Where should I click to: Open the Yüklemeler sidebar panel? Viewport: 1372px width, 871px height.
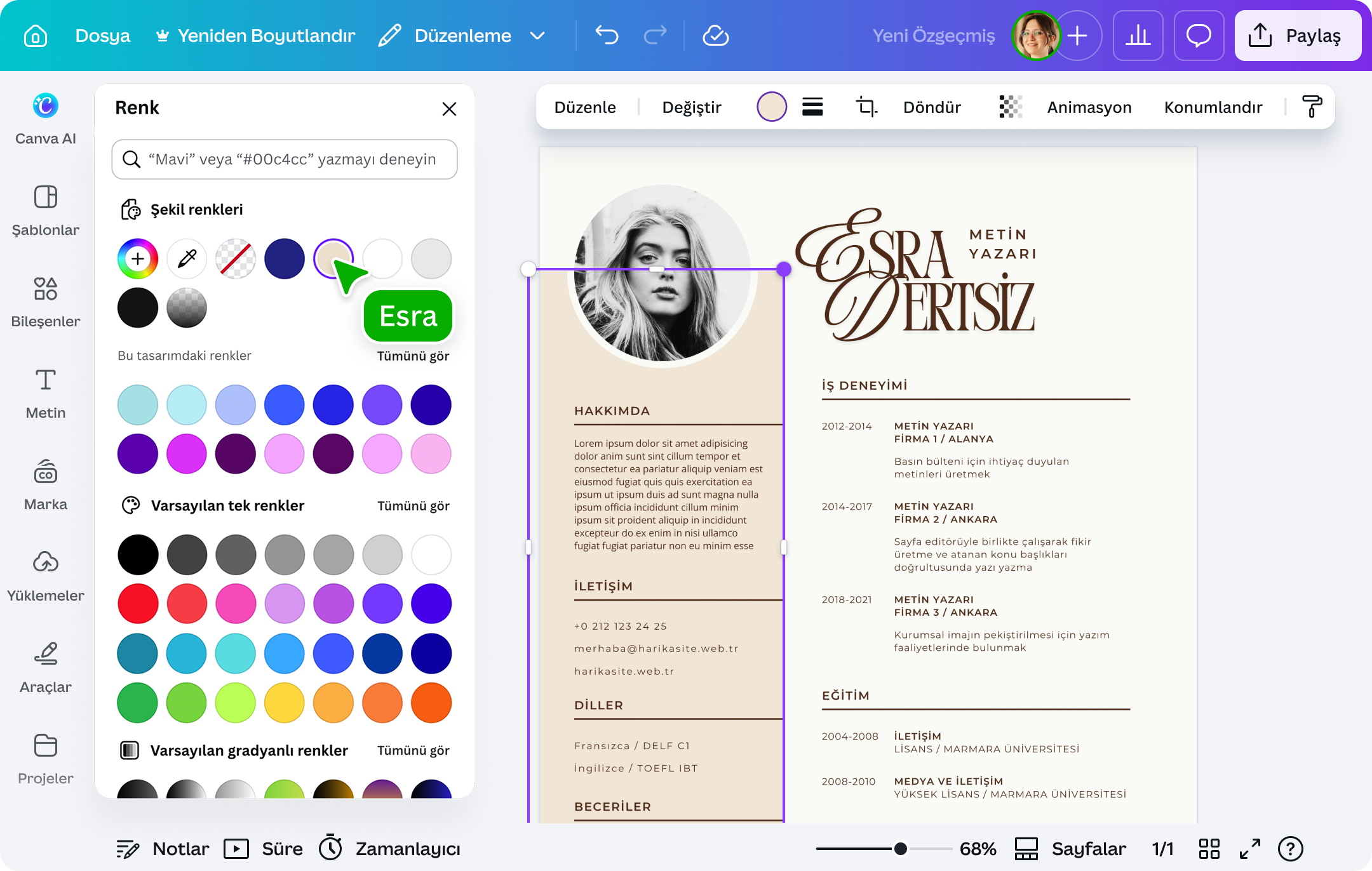tap(46, 576)
